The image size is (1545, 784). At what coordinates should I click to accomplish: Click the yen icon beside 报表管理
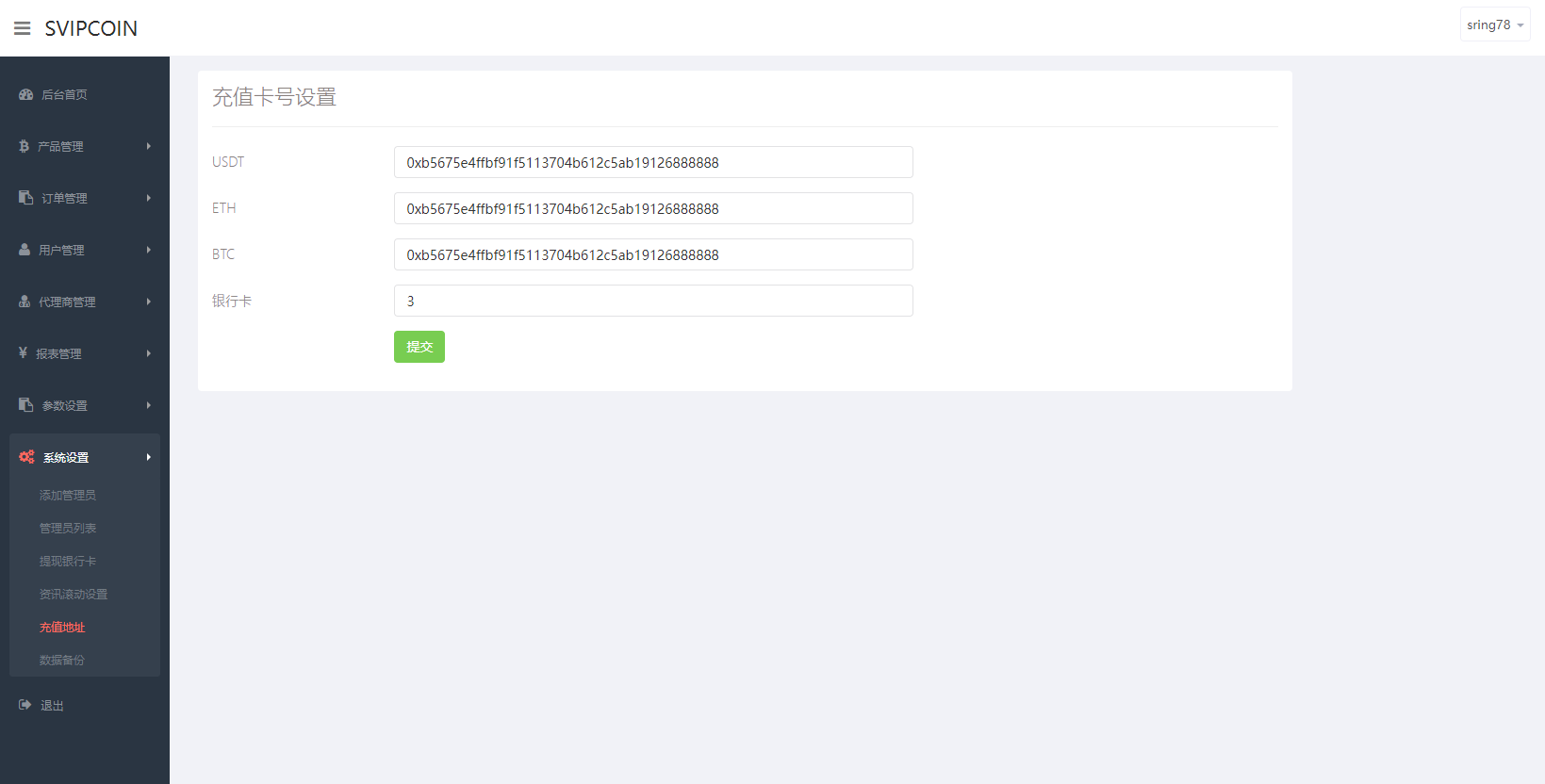point(23,353)
